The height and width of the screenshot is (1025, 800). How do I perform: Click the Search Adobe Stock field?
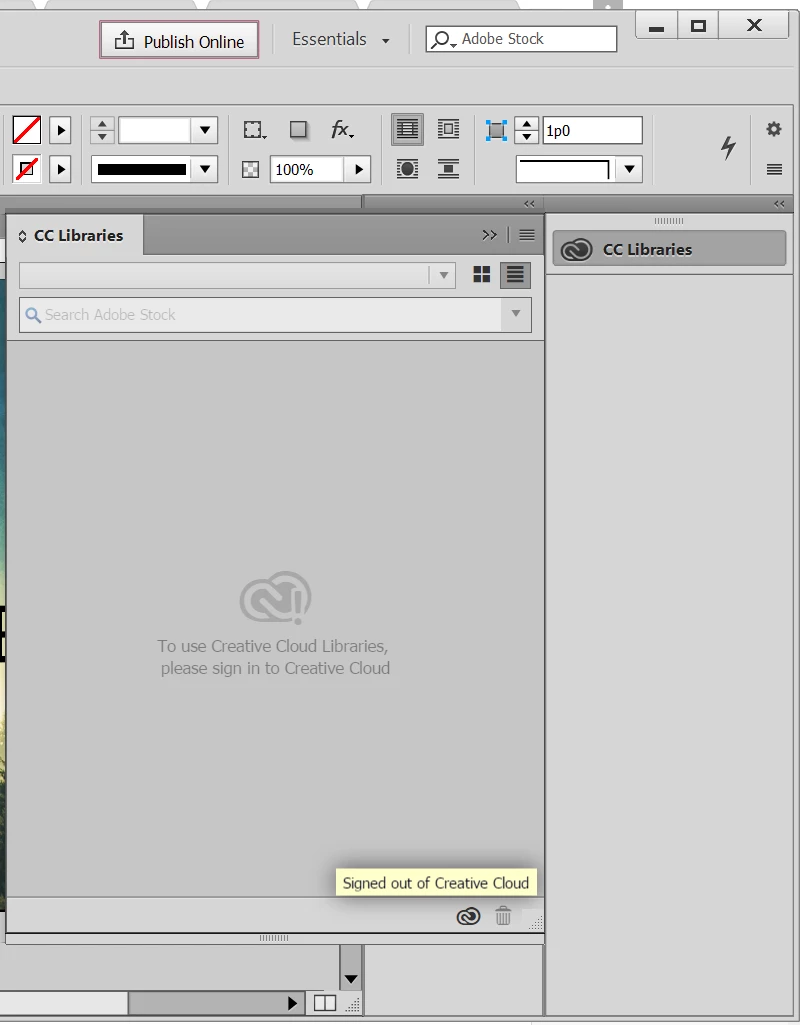coord(260,314)
